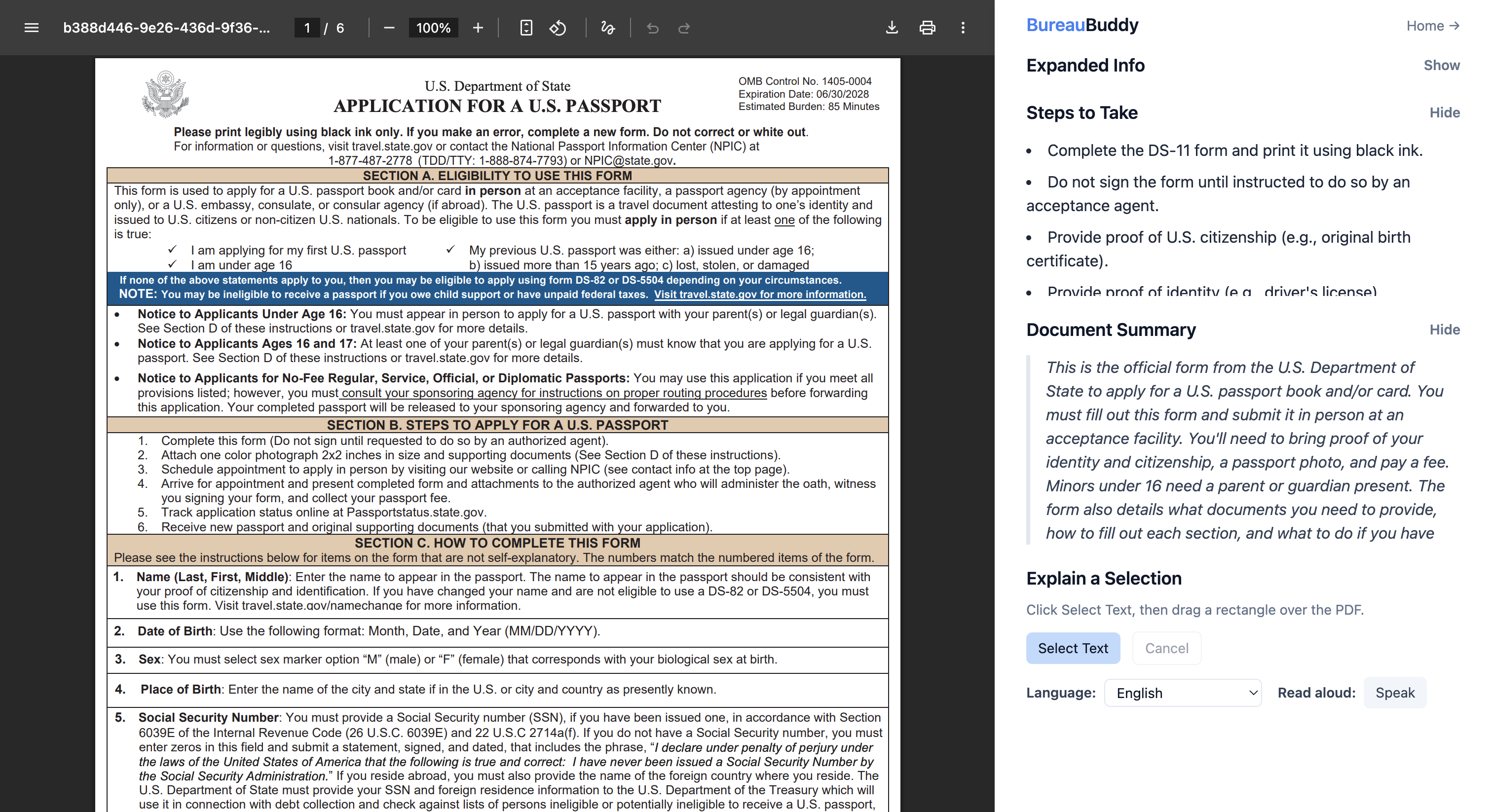This screenshot has height=812, width=1492.
Task: Hide the Steps to Take section
Action: 1444,113
